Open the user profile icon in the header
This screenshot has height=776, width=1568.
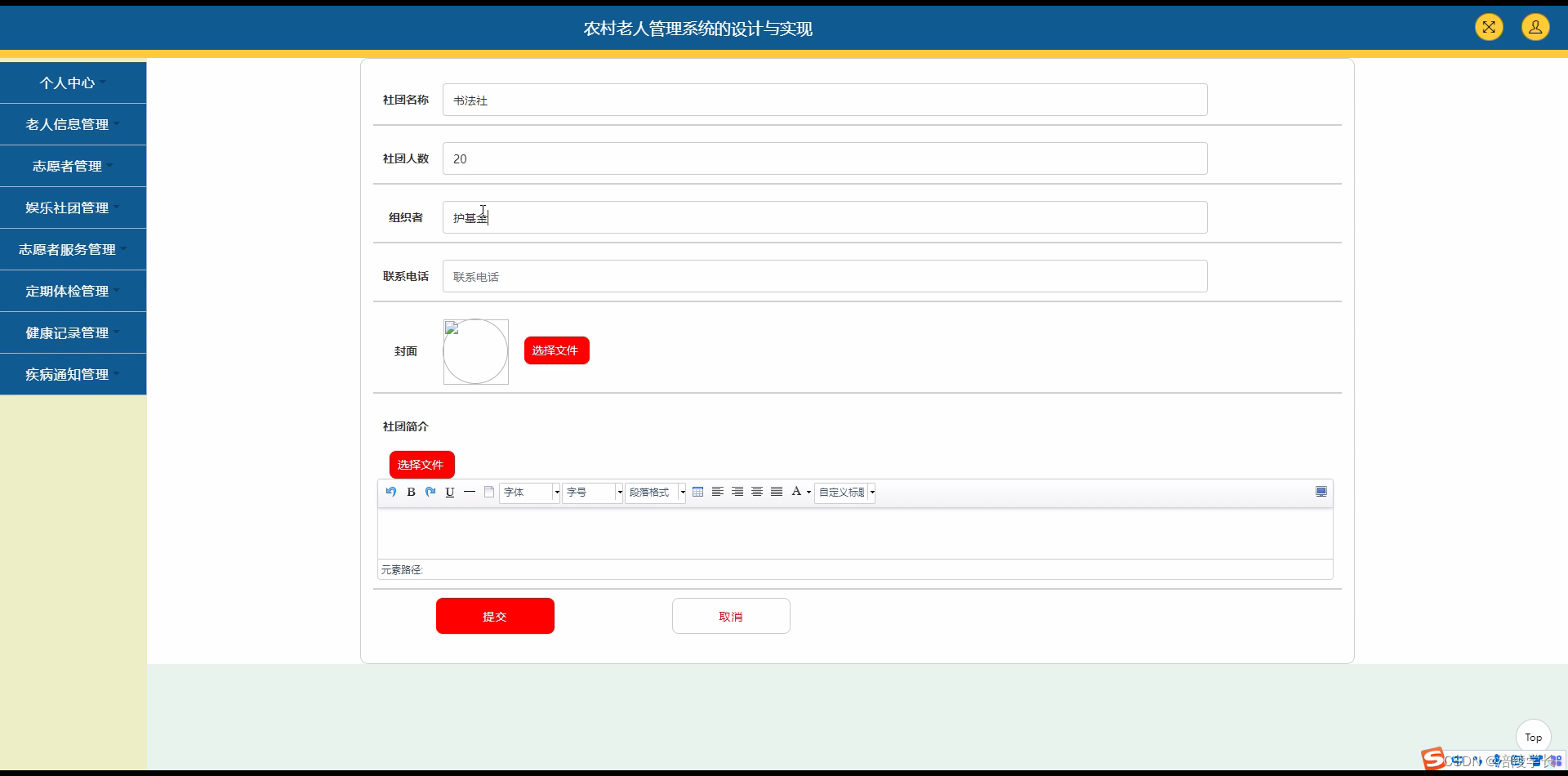1536,27
